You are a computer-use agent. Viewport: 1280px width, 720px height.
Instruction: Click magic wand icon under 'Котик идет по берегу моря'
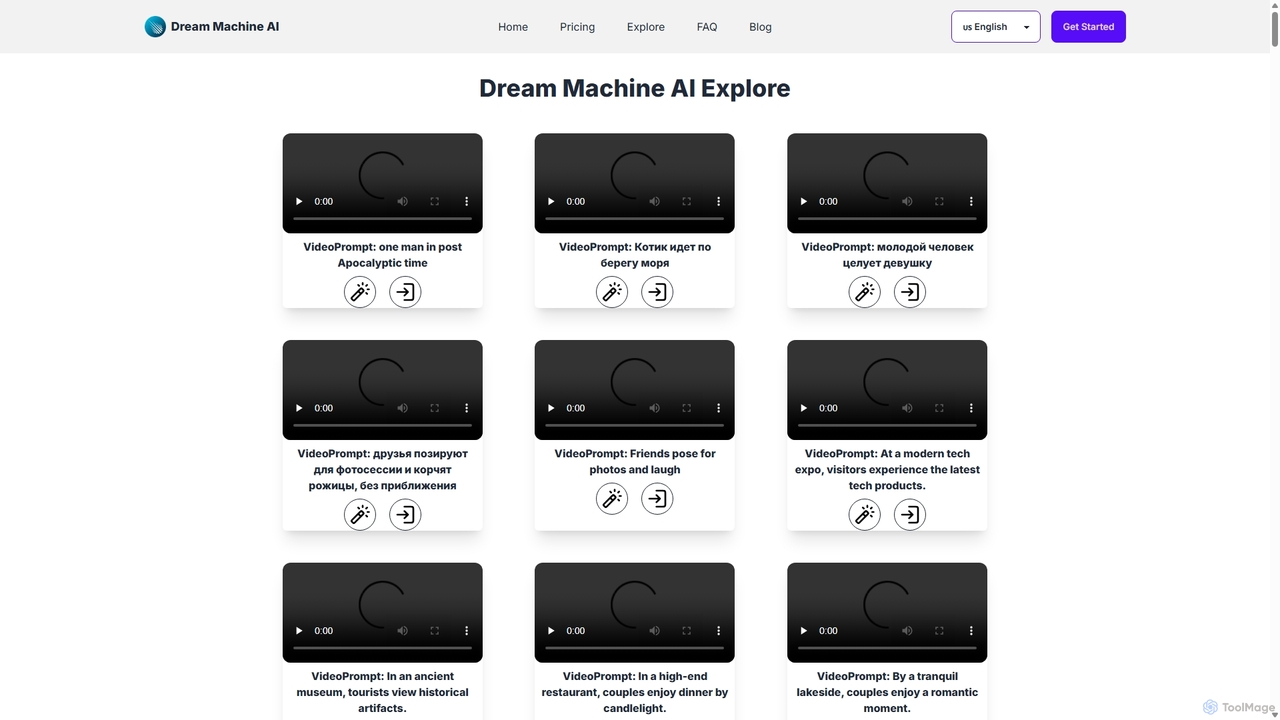[612, 292]
